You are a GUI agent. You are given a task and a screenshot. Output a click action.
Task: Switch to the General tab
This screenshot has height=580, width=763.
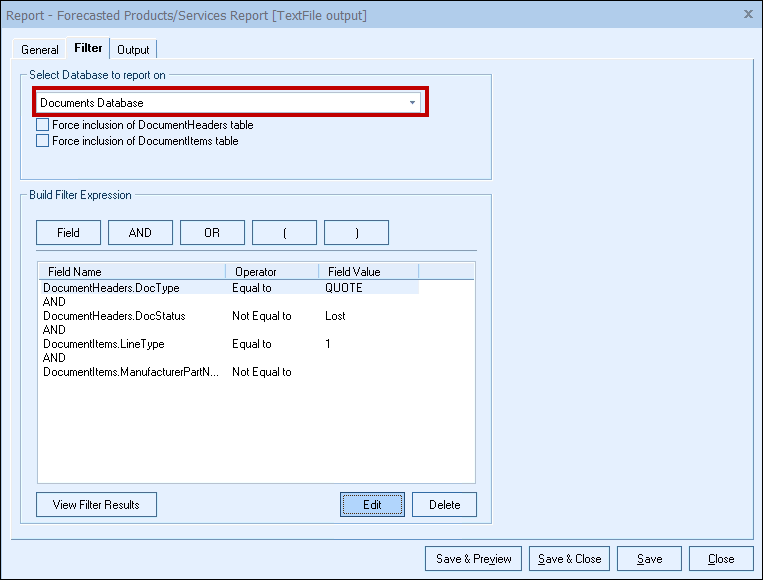tap(40, 50)
